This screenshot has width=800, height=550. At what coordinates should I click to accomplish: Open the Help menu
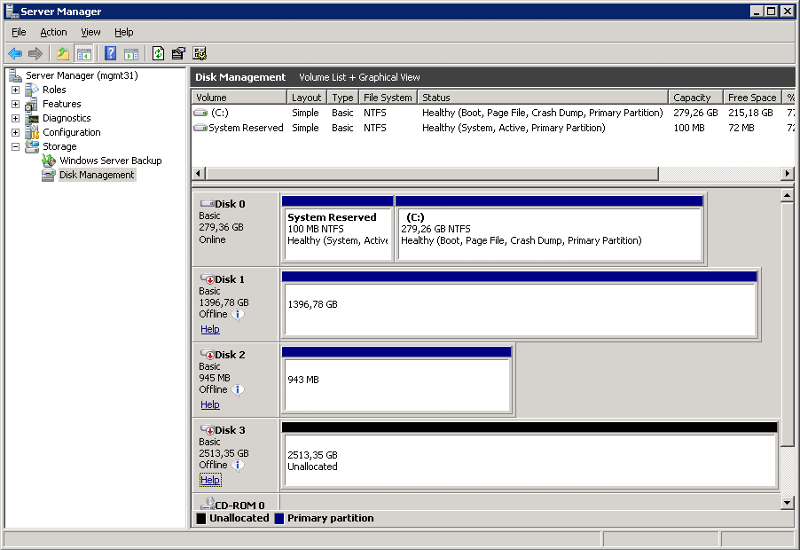coord(123,32)
